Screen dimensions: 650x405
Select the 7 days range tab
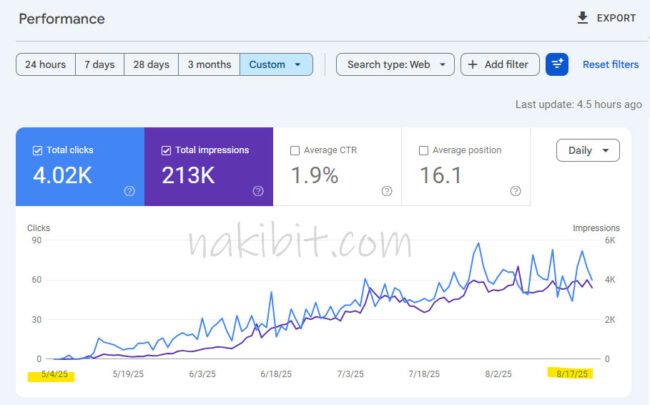[x=99, y=65]
